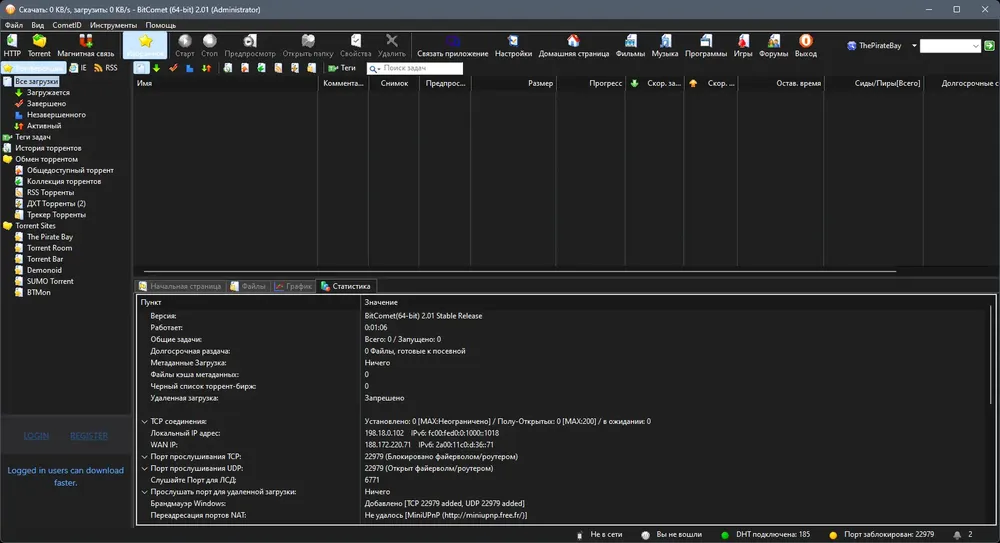Open a Torrent file via toolbar icon
This screenshot has height=543, width=1000.
[x=39, y=45]
